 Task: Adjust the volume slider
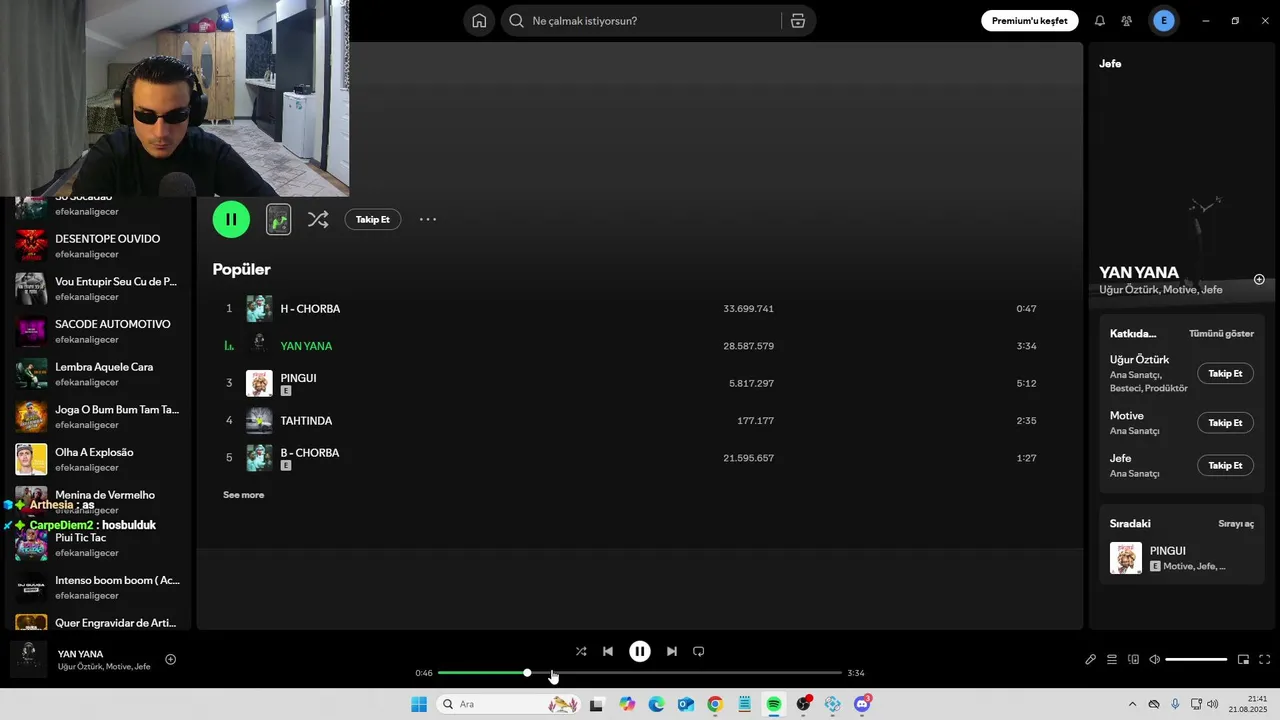[x=1196, y=659]
